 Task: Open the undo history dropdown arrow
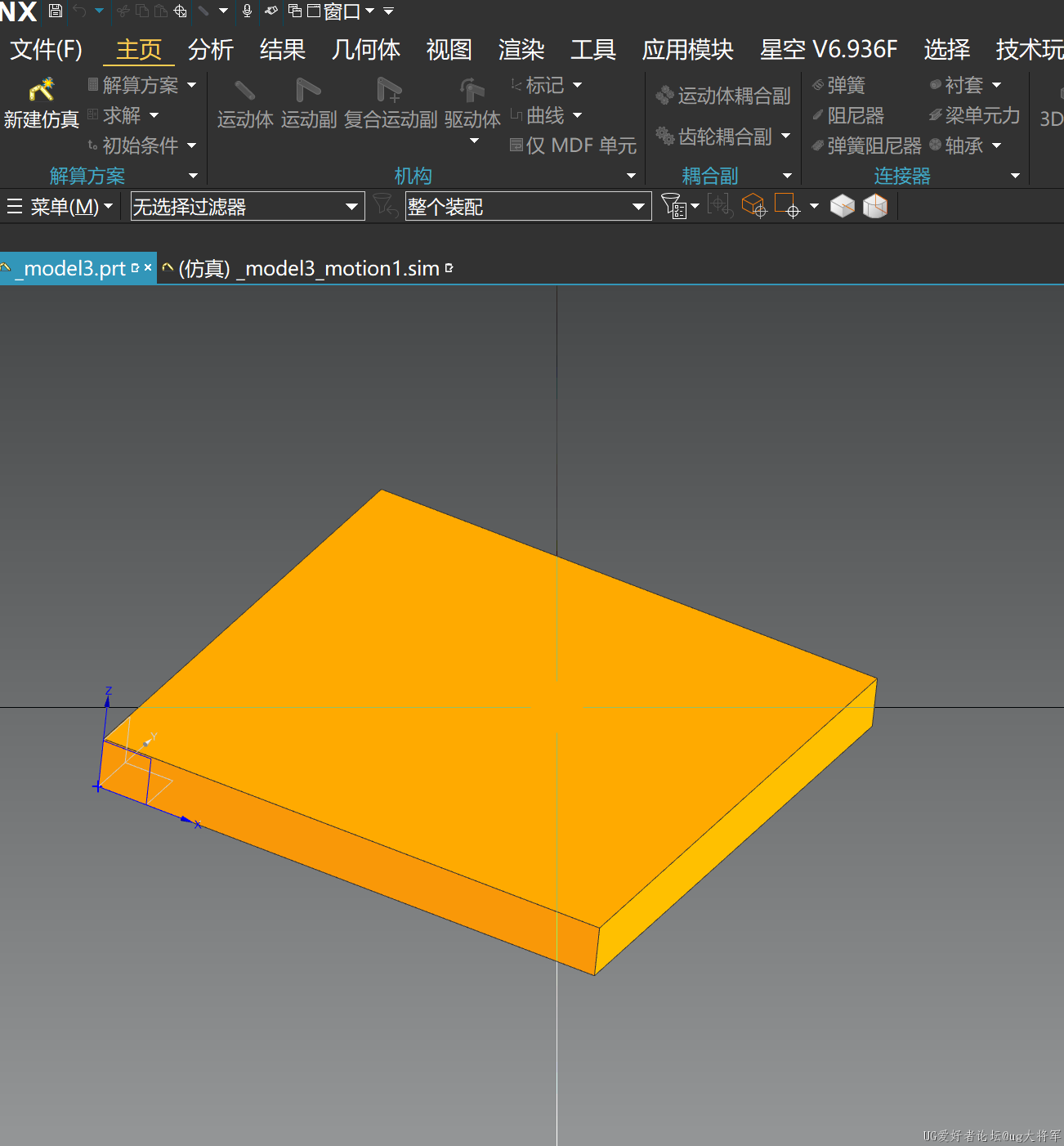coord(100,11)
